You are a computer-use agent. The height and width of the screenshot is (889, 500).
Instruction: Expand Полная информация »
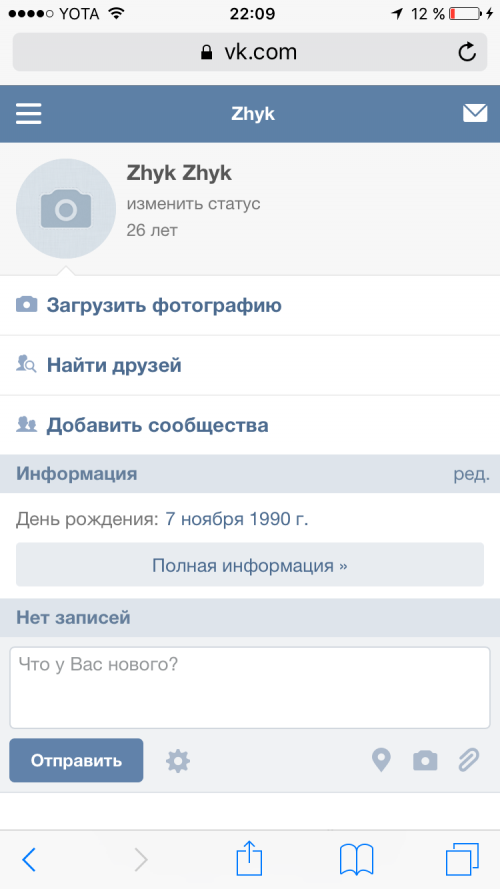pyautogui.click(x=250, y=565)
